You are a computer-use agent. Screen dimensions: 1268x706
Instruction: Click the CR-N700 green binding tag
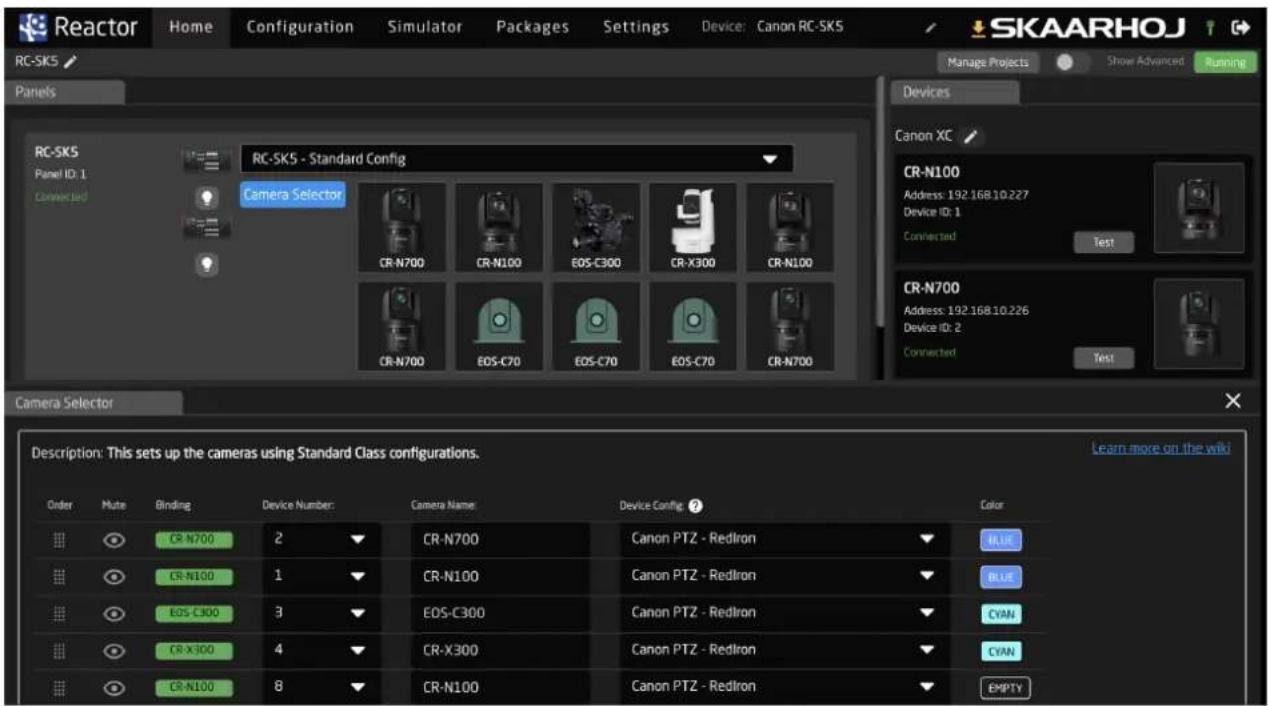tap(193, 540)
